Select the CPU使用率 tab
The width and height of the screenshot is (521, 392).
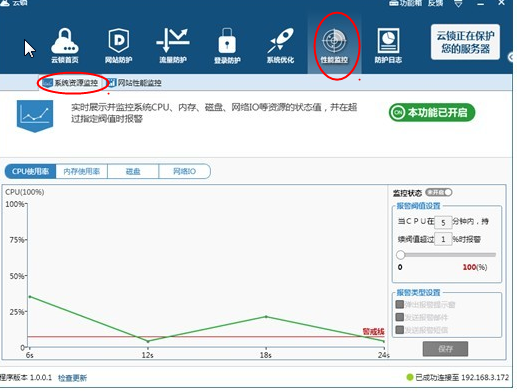coord(30,171)
